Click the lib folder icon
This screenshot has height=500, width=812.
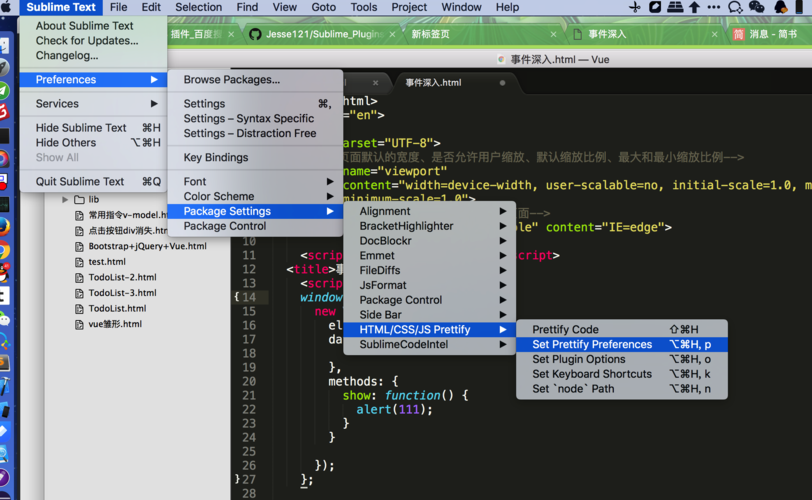79,199
